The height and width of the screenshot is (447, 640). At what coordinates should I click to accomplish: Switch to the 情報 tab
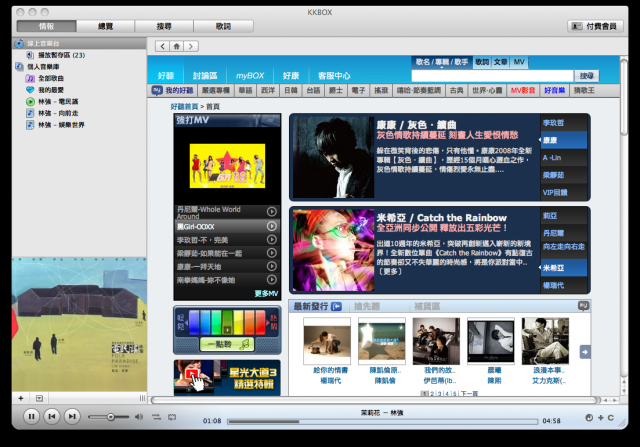pyautogui.click(x=47, y=26)
